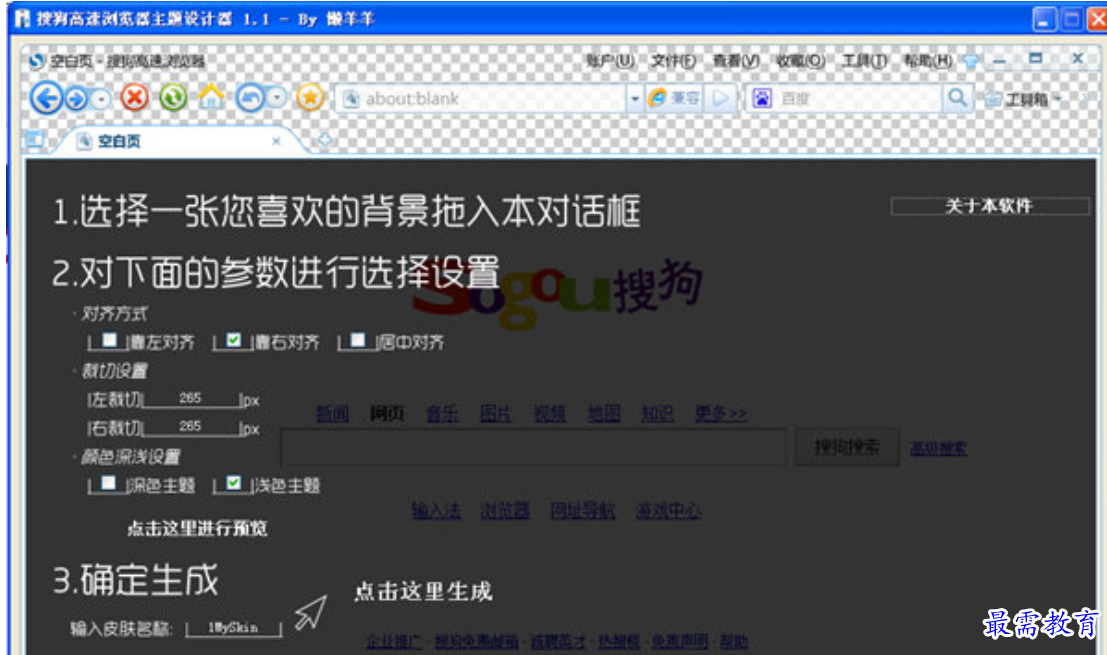The width and height of the screenshot is (1107, 655).
Task: Check the 靠左对齐 checkbox
Action: [x=109, y=340]
